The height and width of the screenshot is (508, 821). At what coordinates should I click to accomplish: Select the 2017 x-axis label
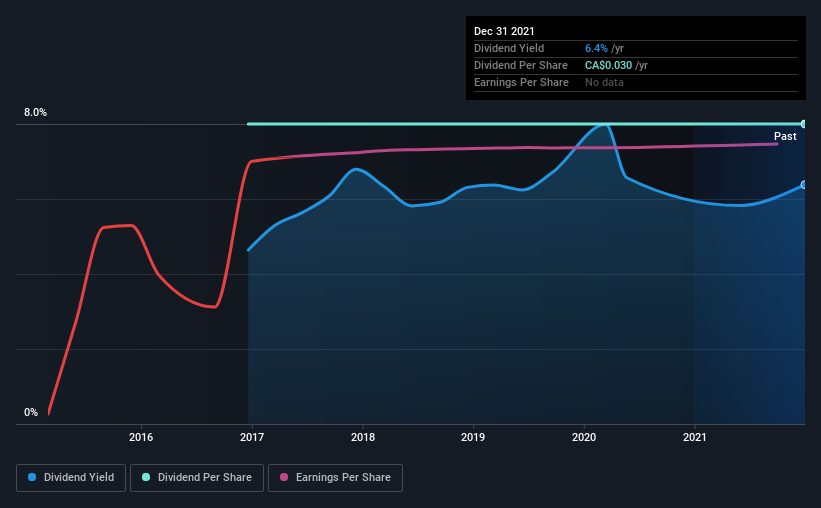(252, 437)
